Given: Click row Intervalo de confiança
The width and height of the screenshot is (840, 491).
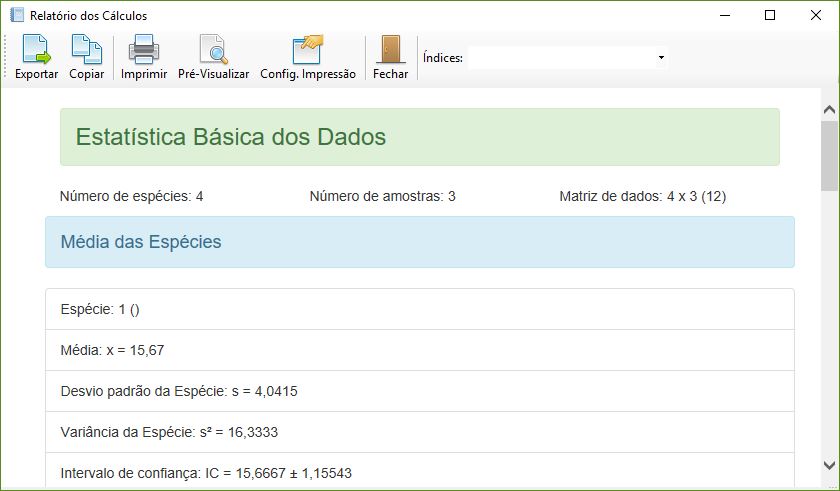Looking at the screenshot, I should pos(419,471).
